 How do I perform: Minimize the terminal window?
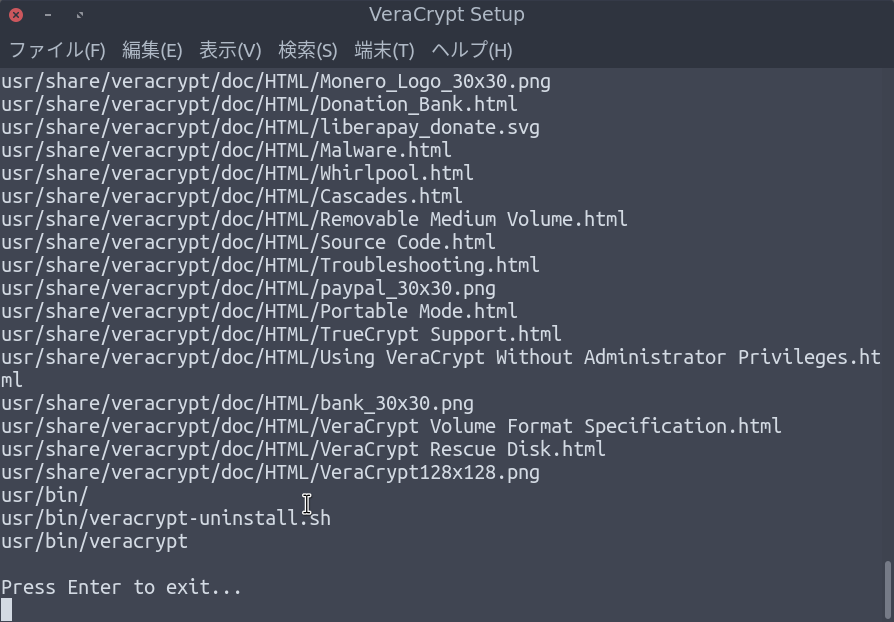click(x=49, y=14)
